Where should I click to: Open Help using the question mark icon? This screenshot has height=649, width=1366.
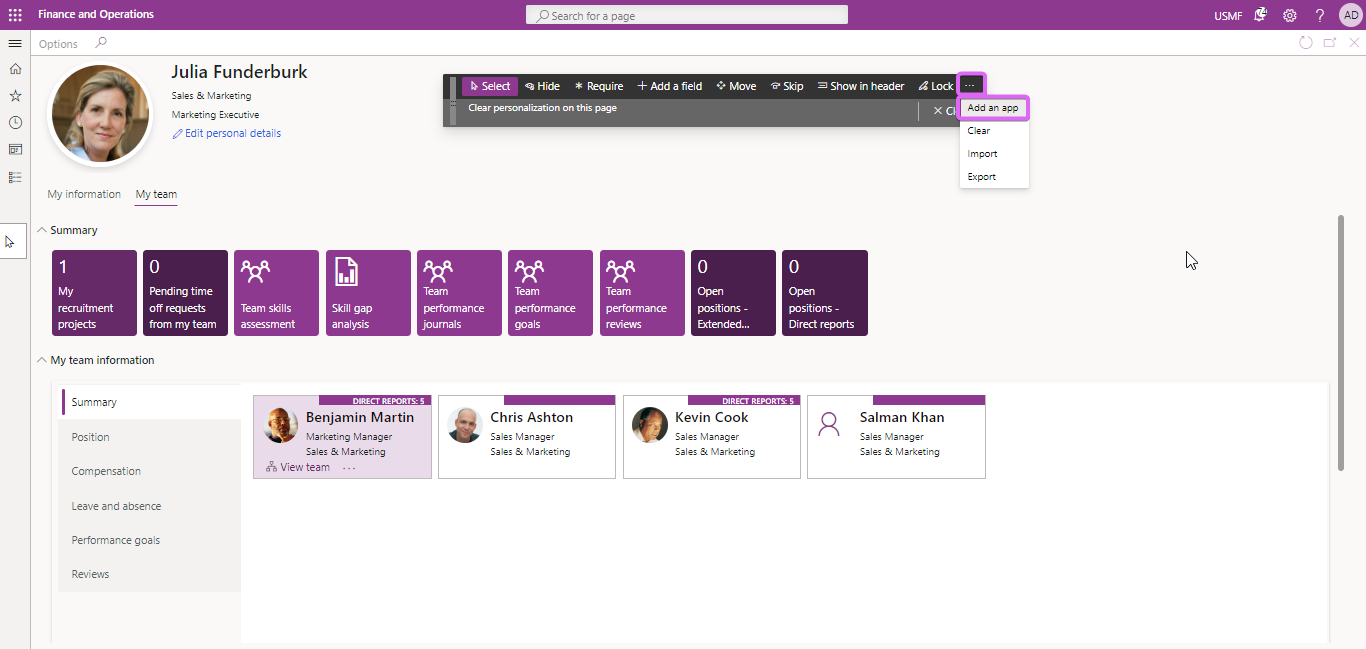point(1317,15)
